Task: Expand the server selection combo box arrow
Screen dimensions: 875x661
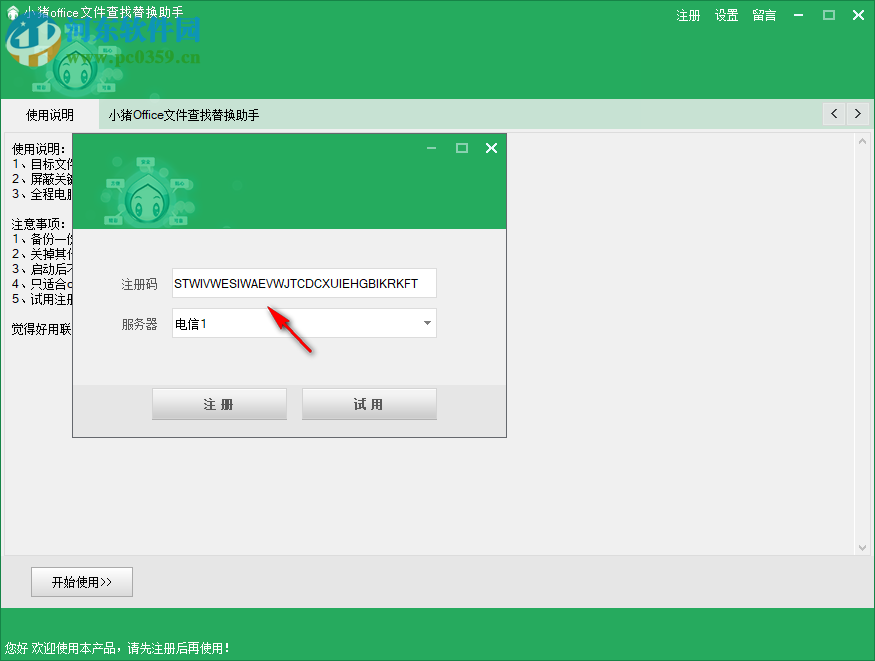Action: [x=427, y=323]
